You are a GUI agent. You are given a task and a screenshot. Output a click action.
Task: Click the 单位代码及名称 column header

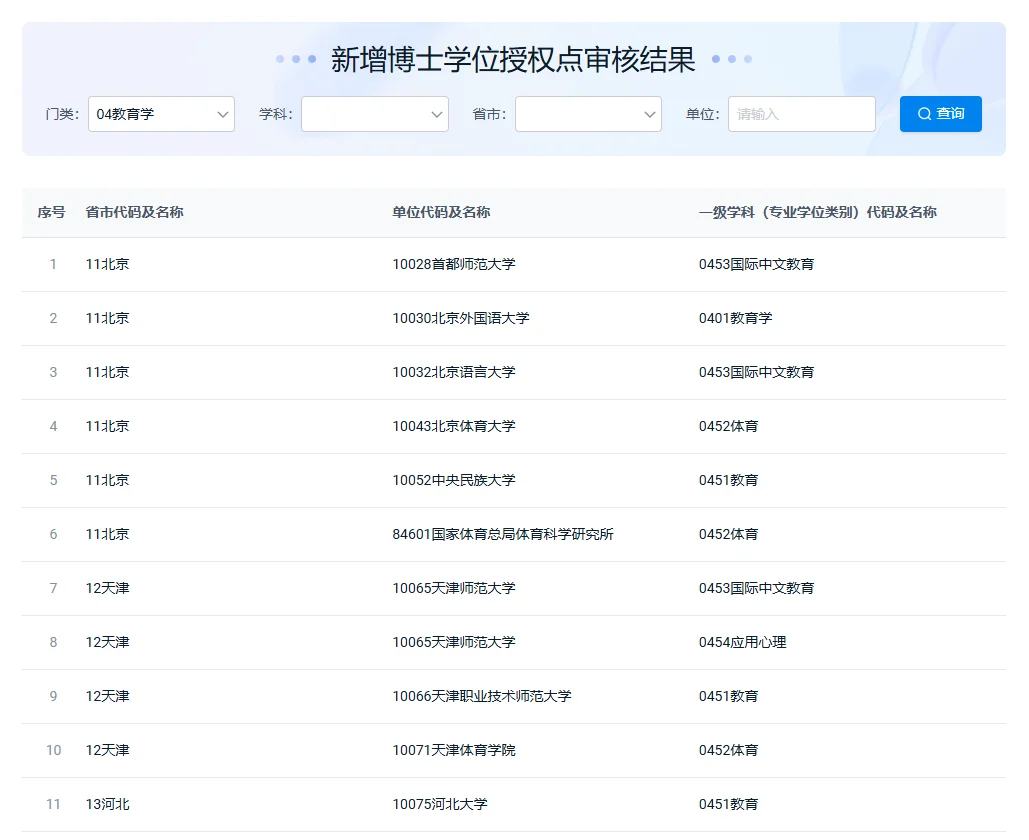(x=441, y=212)
